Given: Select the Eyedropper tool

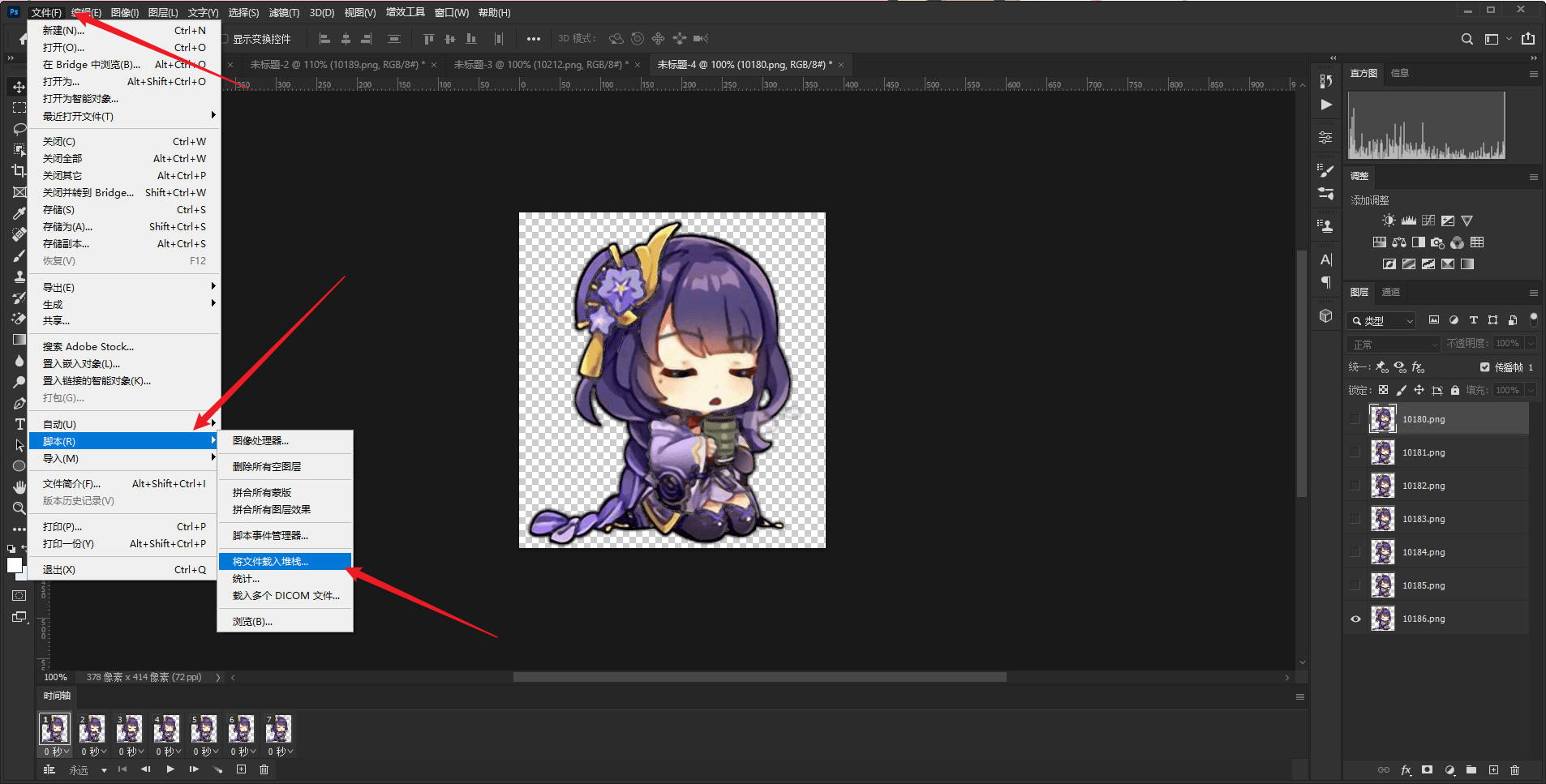Looking at the screenshot, I should (19, 213).
